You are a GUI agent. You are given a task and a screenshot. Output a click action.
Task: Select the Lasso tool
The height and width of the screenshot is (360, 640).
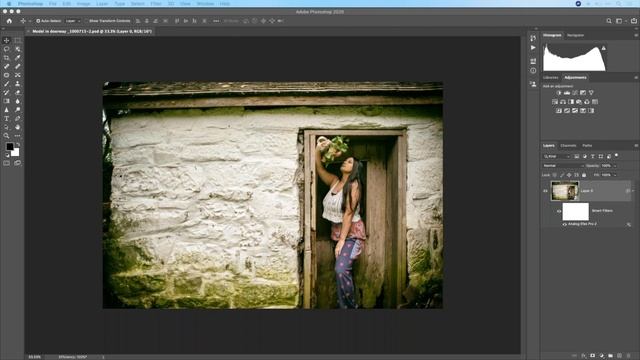pyautogui.click(x=7, y=49)
